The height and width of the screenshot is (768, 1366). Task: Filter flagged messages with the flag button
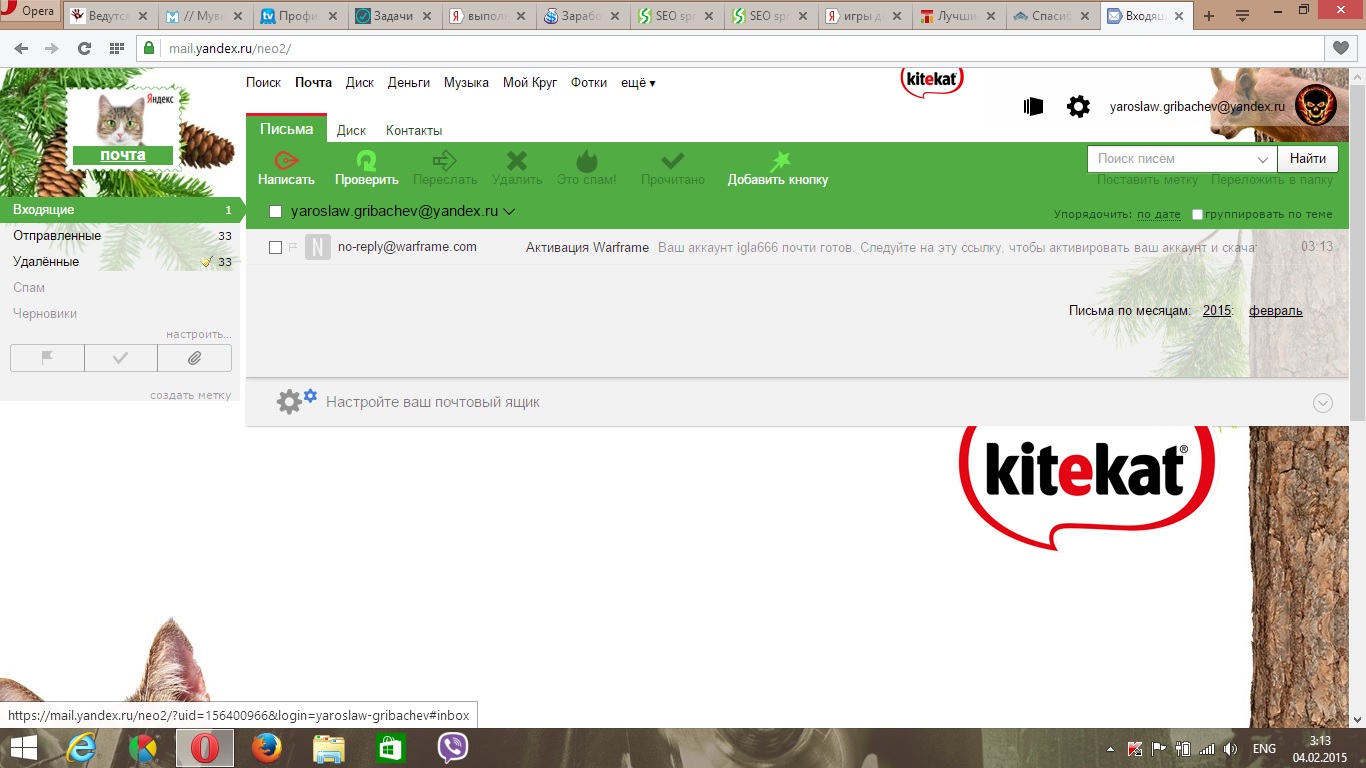[47, 358]
